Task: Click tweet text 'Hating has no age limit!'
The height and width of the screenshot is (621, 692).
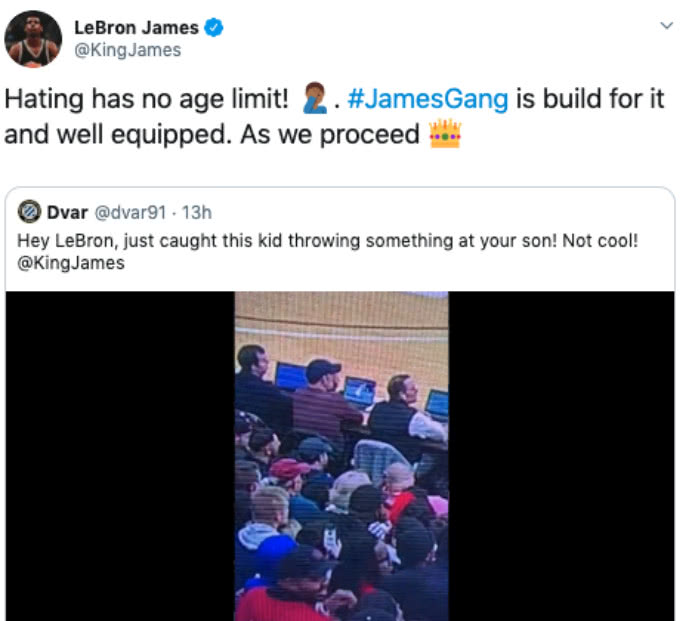Action: (x=147, y=99)
